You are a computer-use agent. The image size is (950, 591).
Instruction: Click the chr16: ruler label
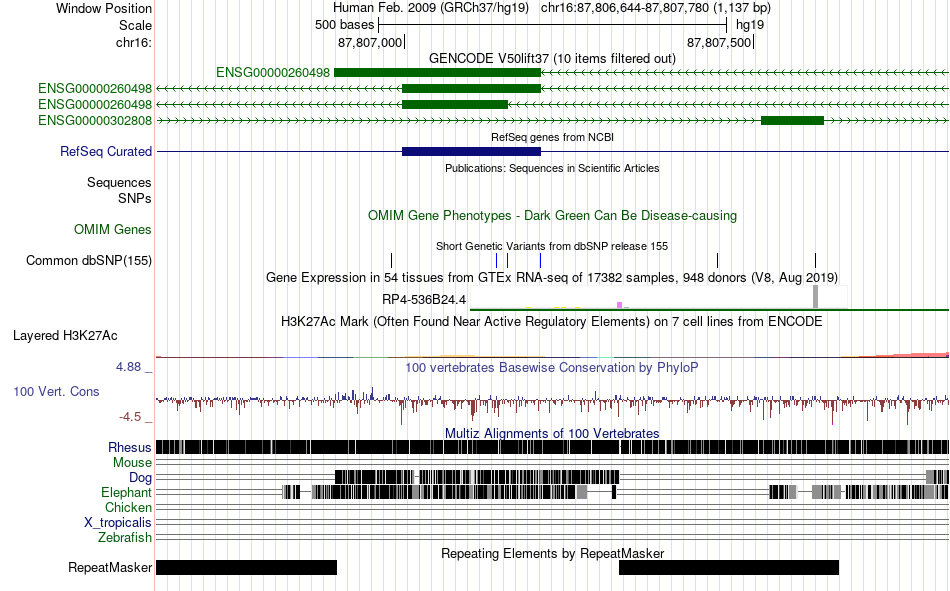point(134,42)
